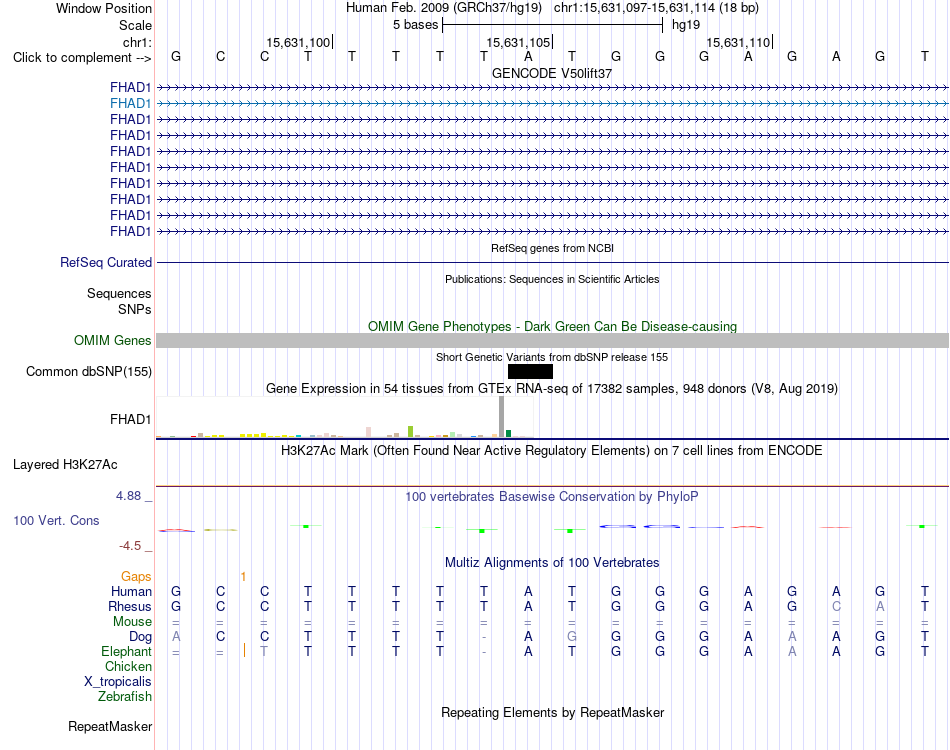
Task: Click the faded 'T' in the Elephant row
Action: click(x=264, y=652)
